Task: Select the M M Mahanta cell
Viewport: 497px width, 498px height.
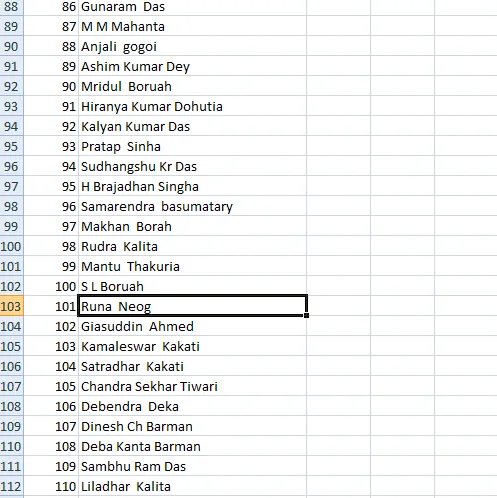Action: tap(192, 26)
